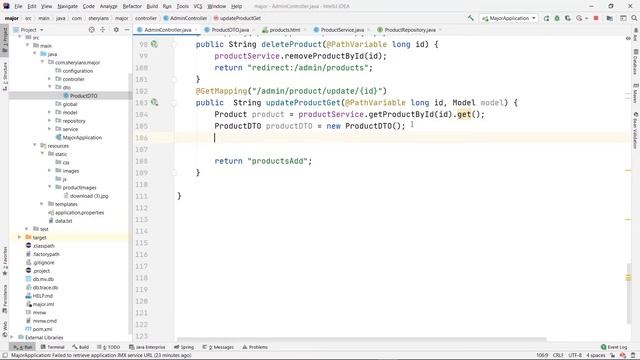Image resolution: width=640 pixels, height=360 pixels.
Task: Click the Rerun application icon
Action: point(547,18)
